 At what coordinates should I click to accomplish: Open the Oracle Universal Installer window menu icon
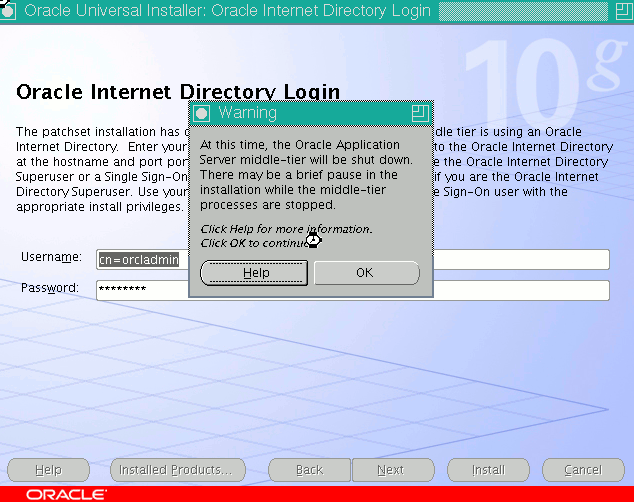click(8, 11)
